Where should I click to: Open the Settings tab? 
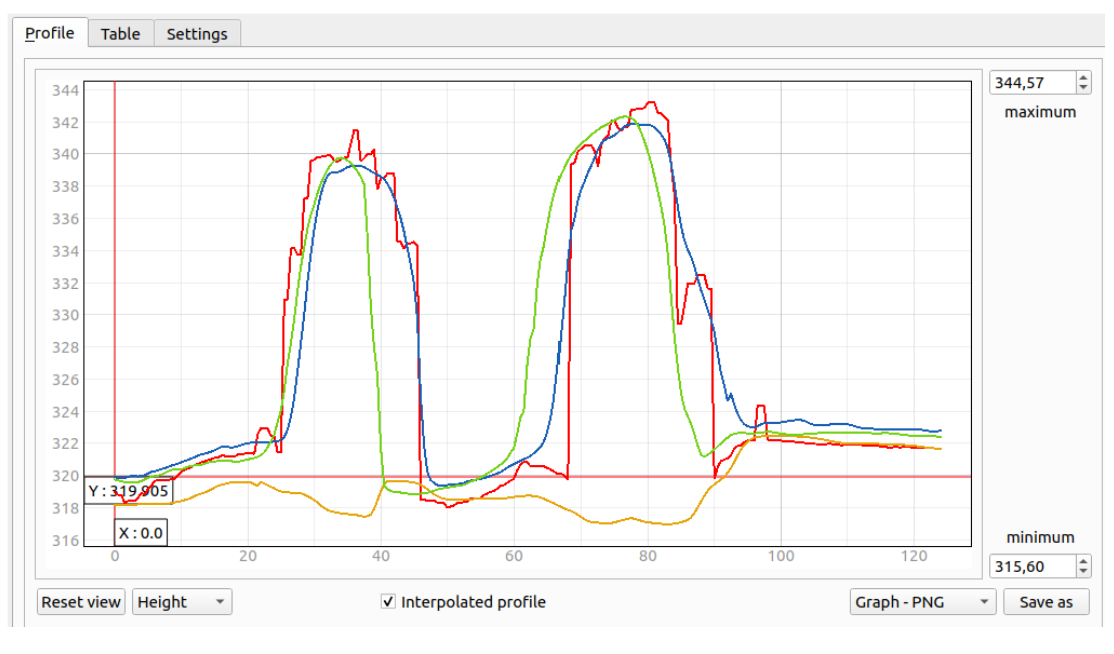click(197, 34)
